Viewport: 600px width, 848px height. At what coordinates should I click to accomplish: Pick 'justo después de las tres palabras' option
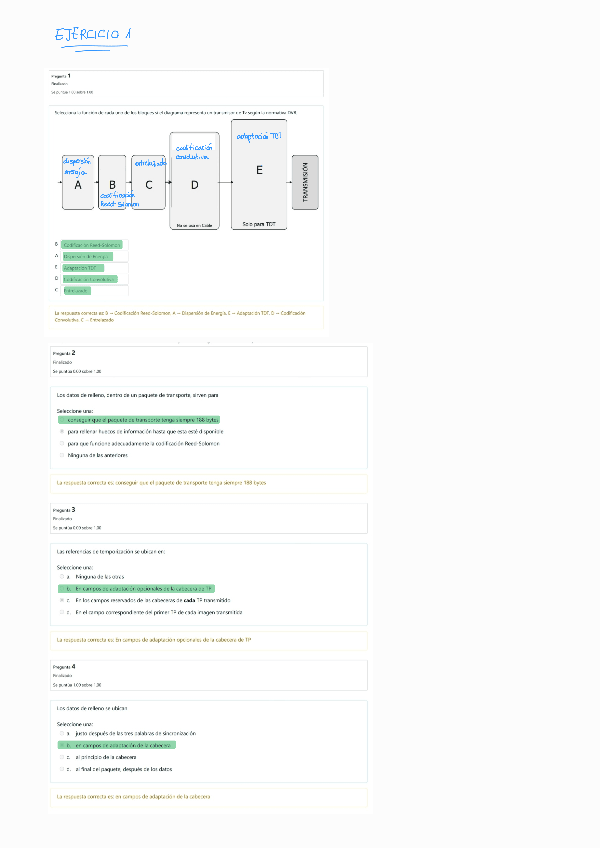tap(61, 733)
